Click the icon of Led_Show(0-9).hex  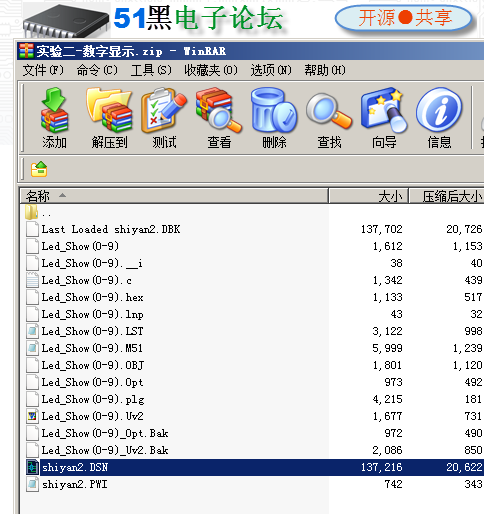coord(32,297)
